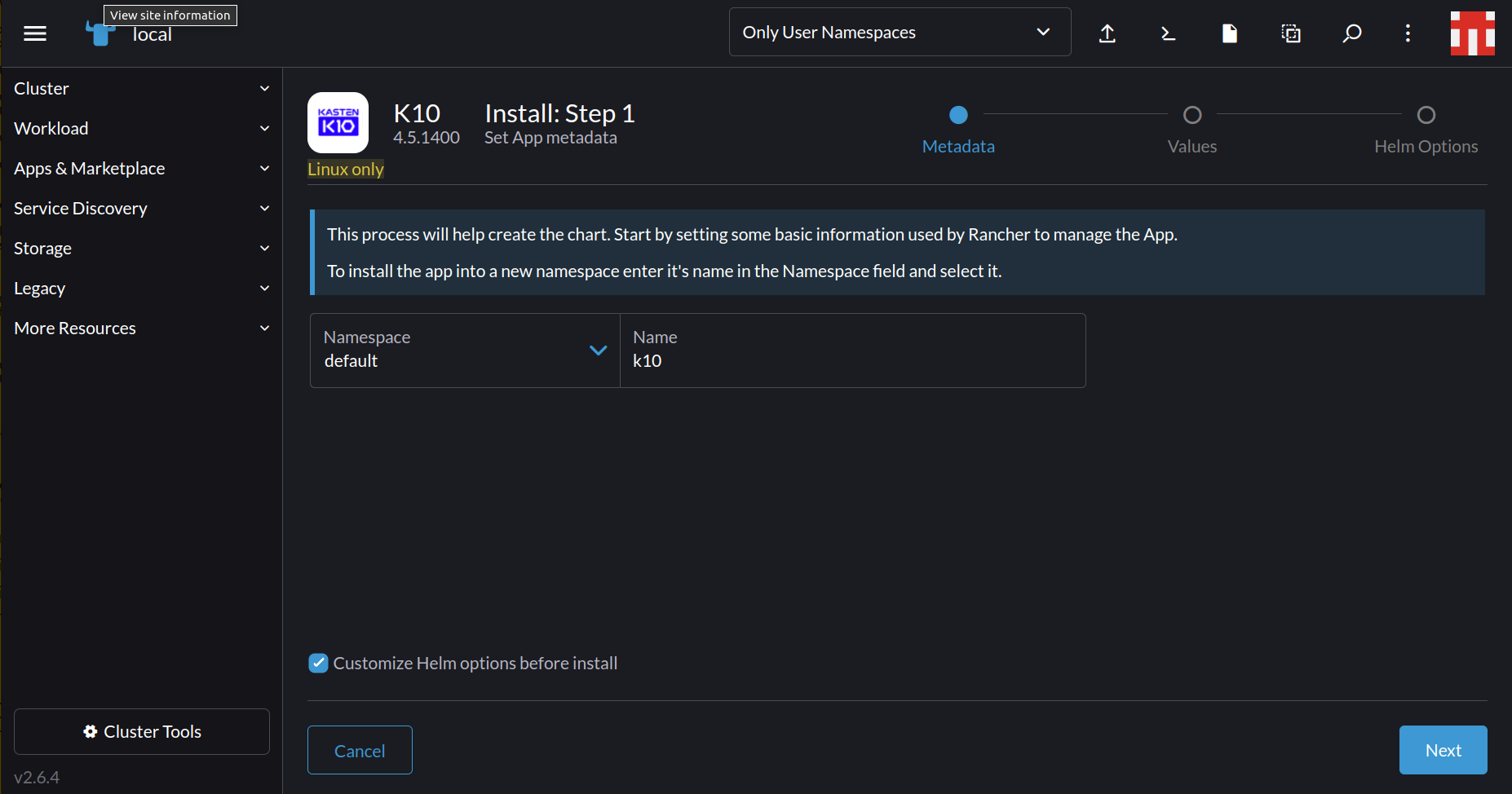Cancel the K10 installation
The height and width of the screenshot is (794, 1512).
click(x=360, y=751)
